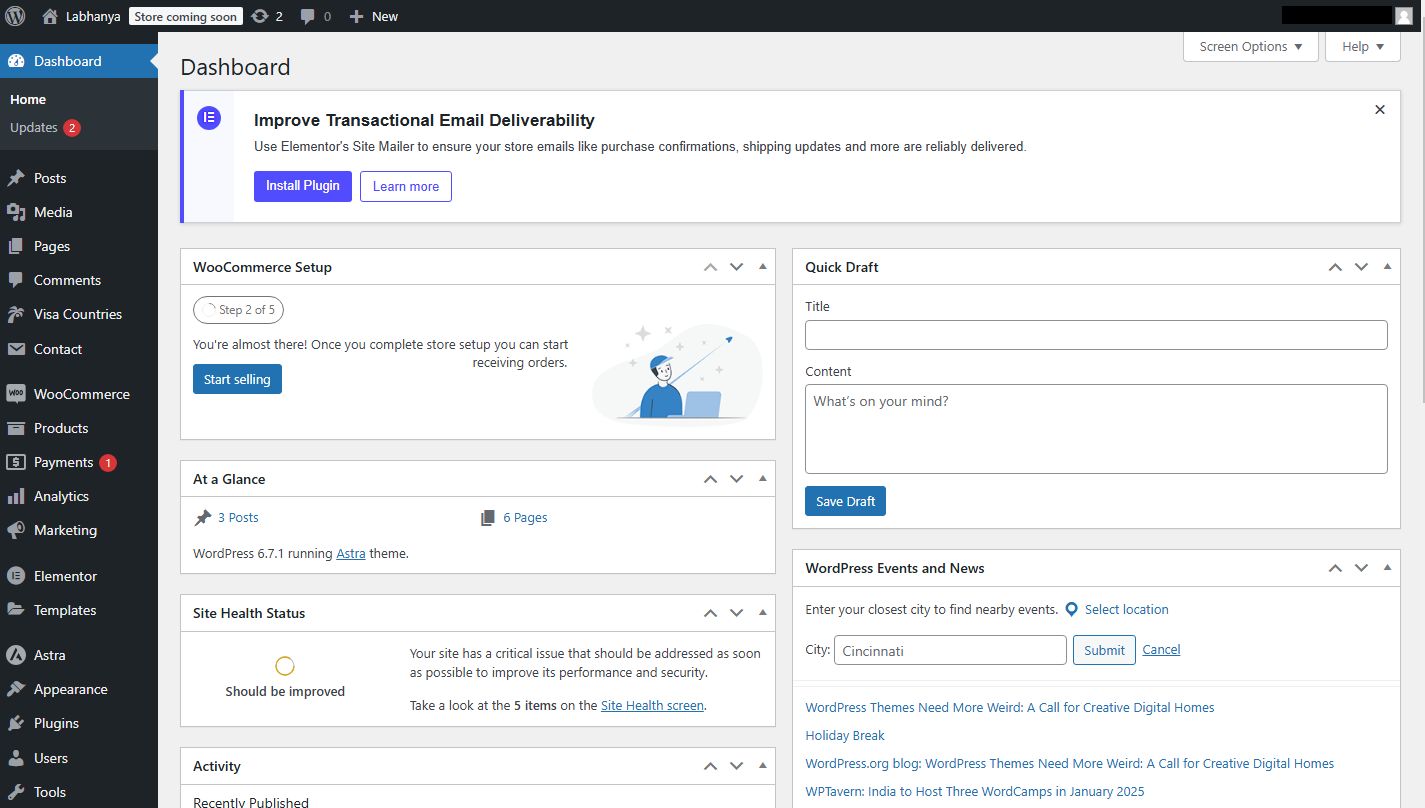Click the Install Plugin button
The image size is (1425, 808).
click(303, 186)
